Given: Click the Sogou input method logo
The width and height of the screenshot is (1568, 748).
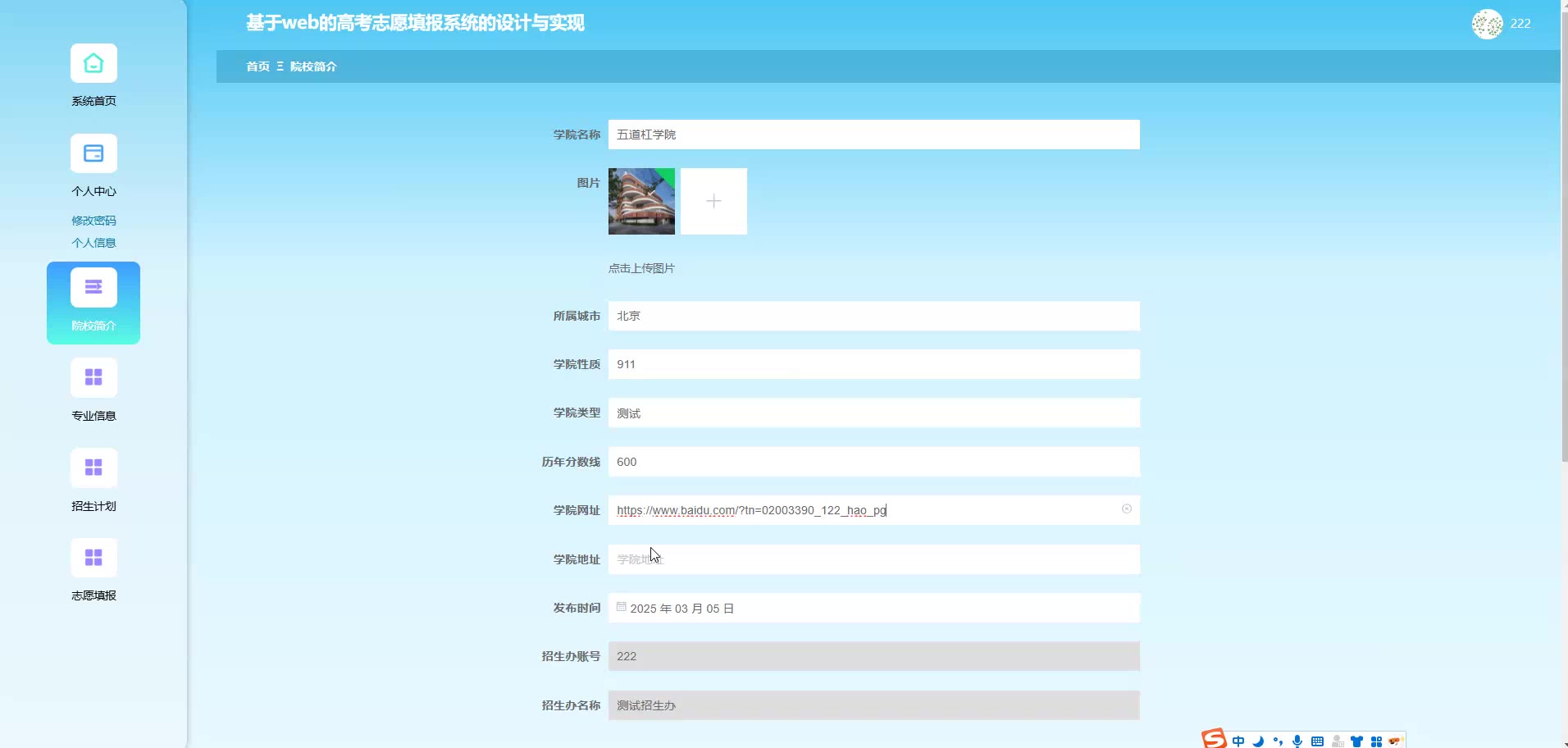Looking at the screenshot, I should 1214,738.
